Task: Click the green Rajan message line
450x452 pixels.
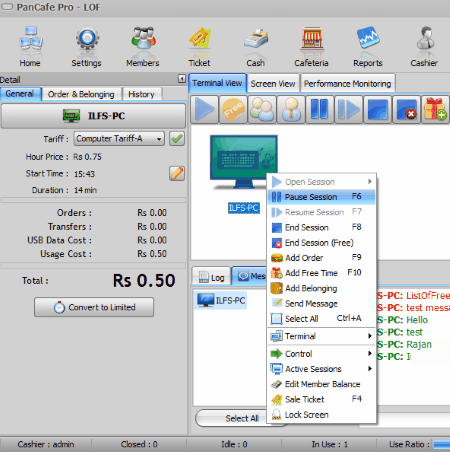Action: pos(404,344)
